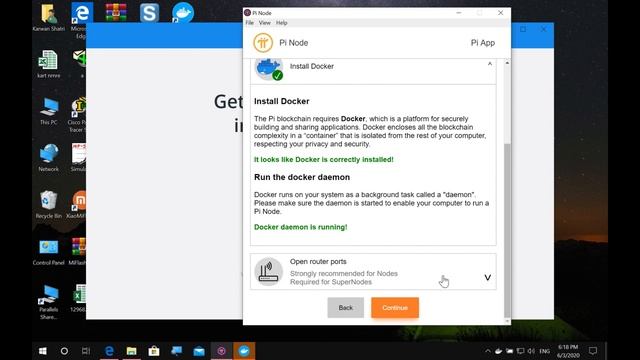Launch Edge from the taskbar
Screen dimensions: 640x360
[x=109, y=351]
